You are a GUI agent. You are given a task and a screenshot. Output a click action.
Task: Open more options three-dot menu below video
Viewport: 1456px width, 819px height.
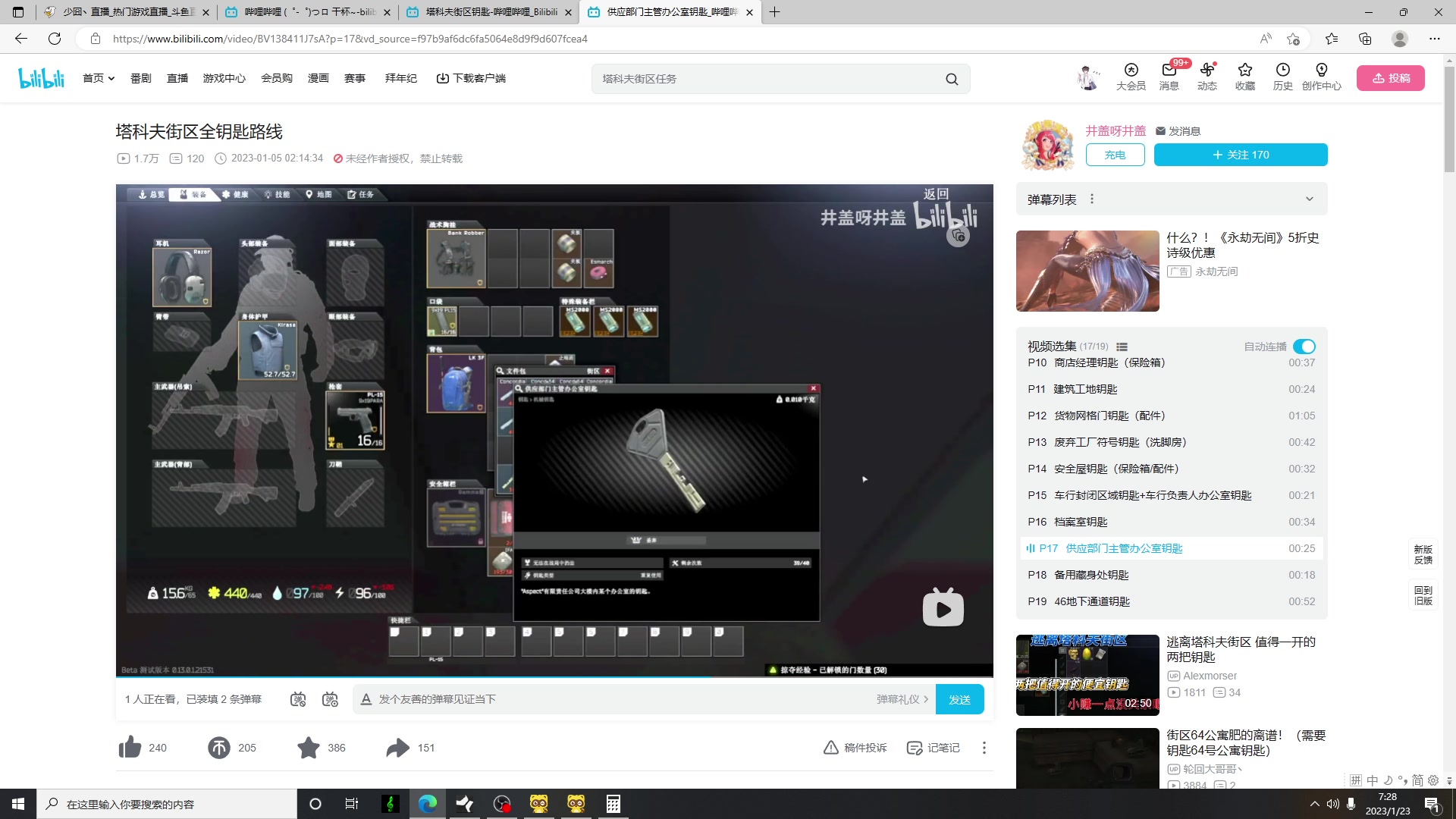pos(984,748)
